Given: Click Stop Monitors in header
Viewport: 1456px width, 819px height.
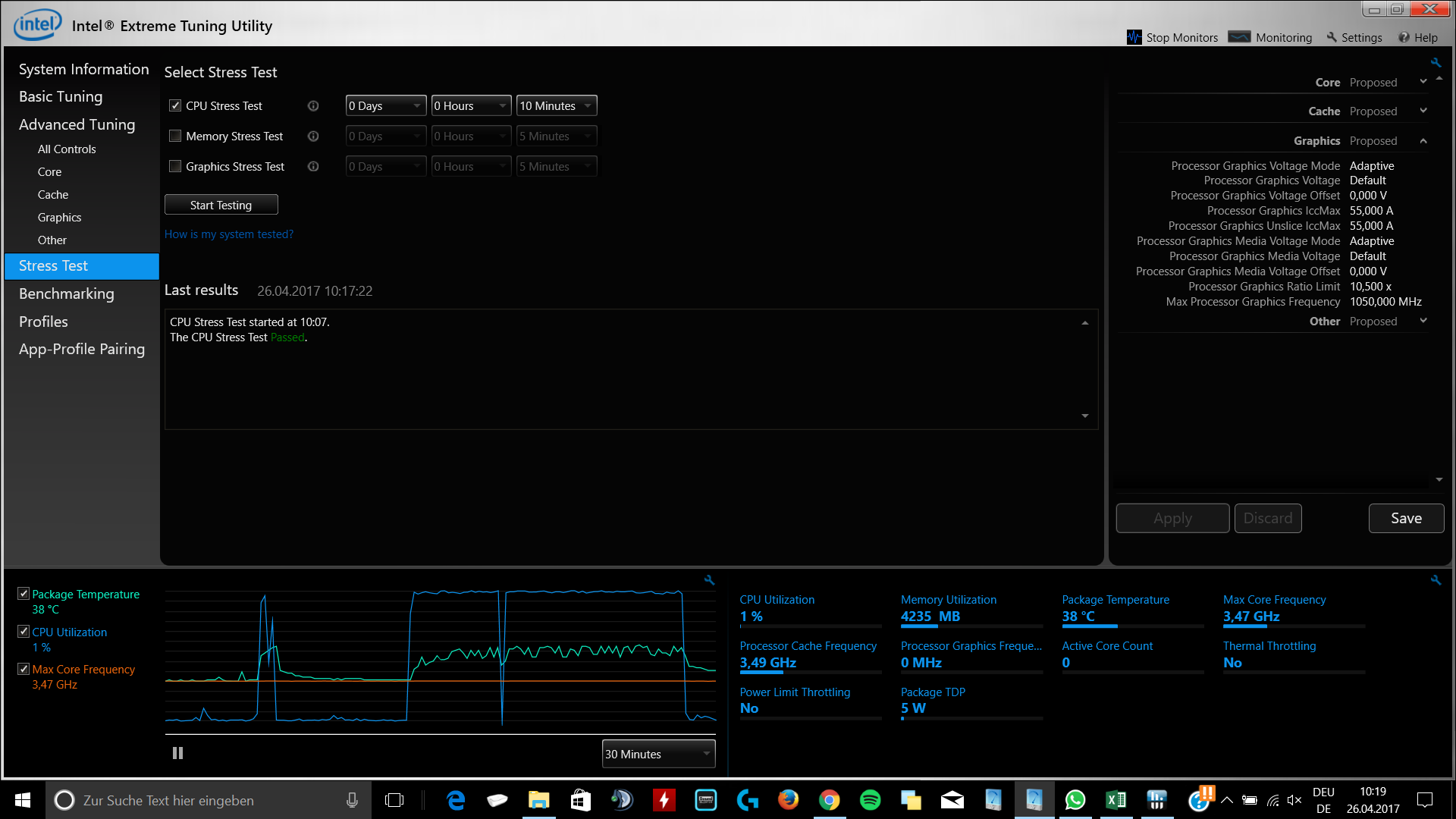Looking at the screenshot, I should 1172,37.
